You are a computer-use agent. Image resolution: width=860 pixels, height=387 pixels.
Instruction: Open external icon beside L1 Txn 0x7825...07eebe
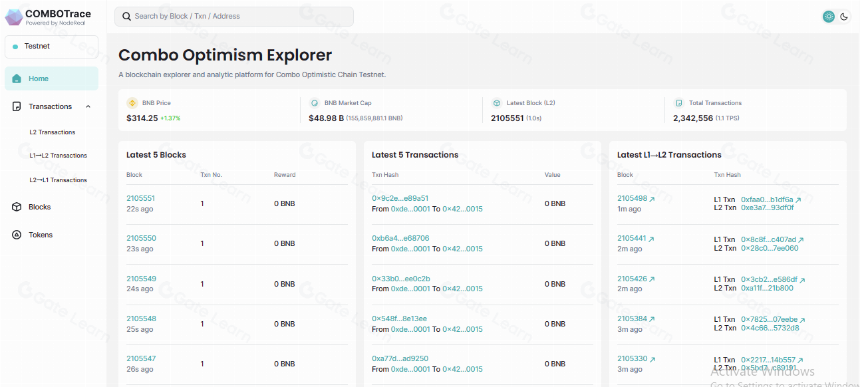click(x=802, y=320)
